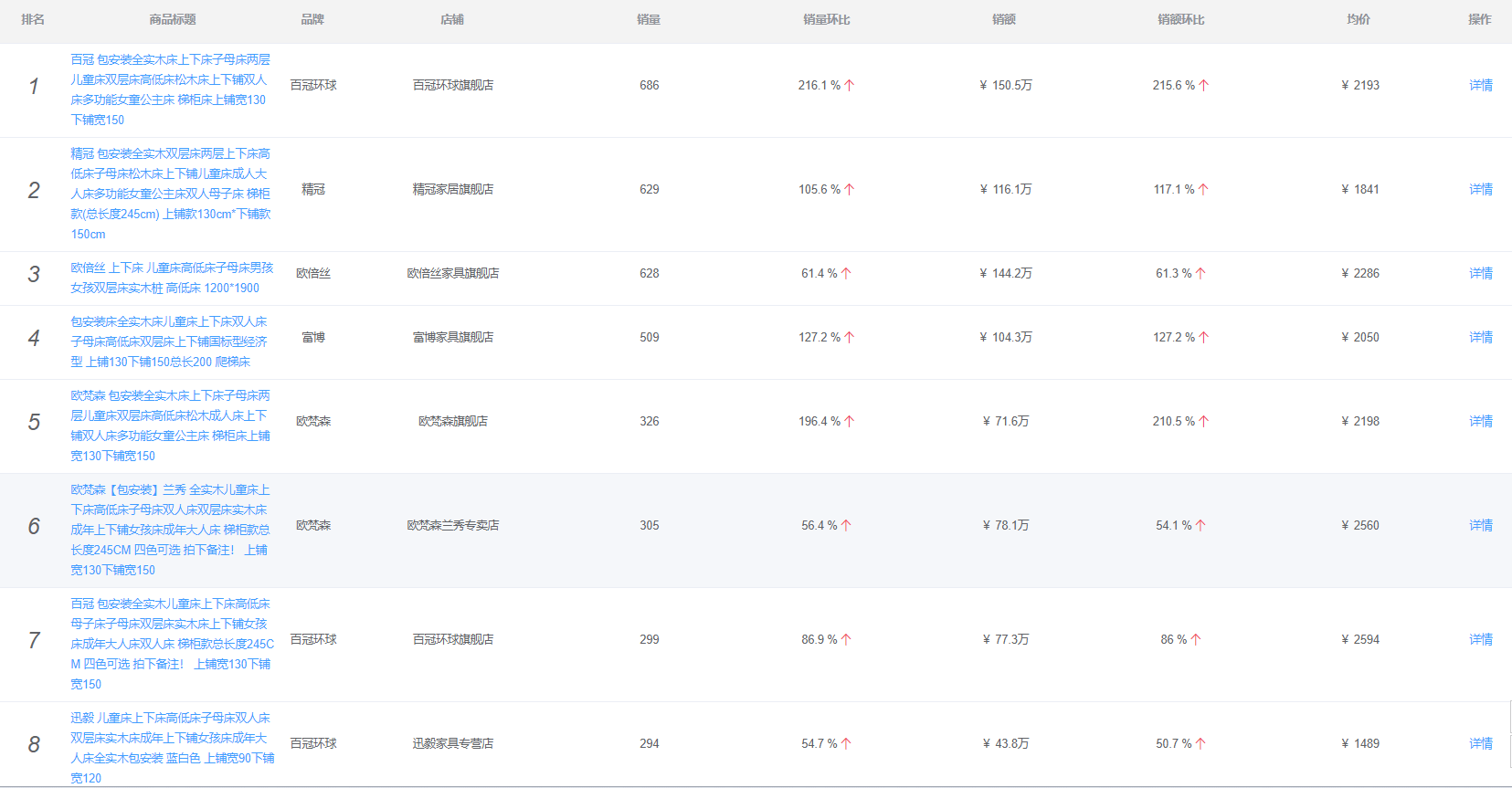Click the 排名 column header
The image size is (1512, 788).
pyautogui.click(x=33, y=19)
